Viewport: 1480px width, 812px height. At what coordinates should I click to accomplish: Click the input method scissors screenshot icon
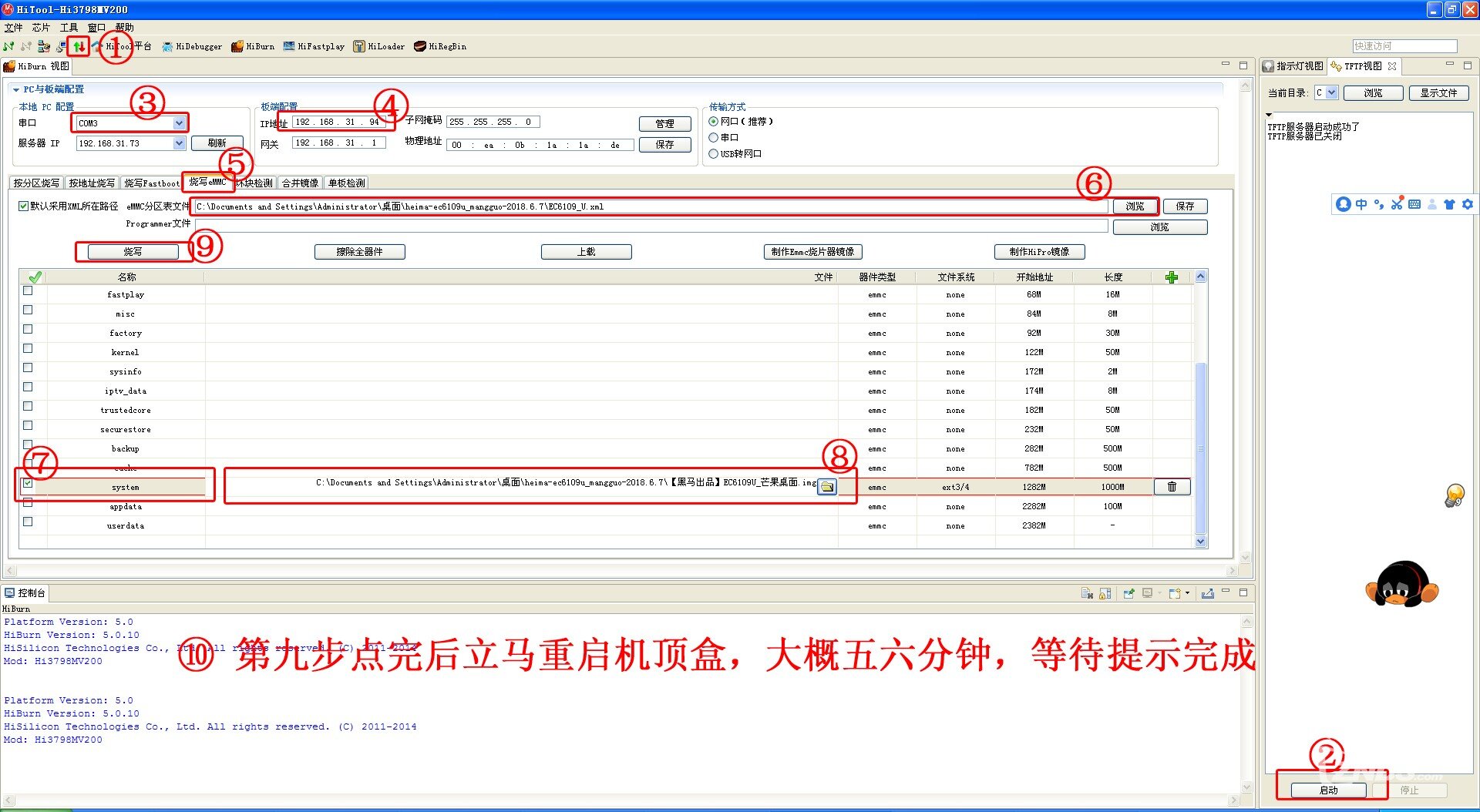pos(1397,204)
